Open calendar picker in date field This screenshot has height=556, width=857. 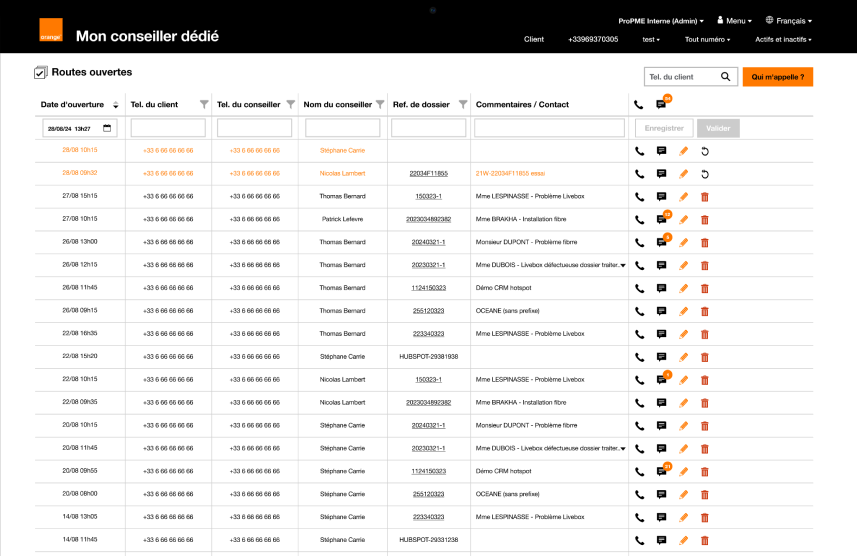(x=107, y=128)
